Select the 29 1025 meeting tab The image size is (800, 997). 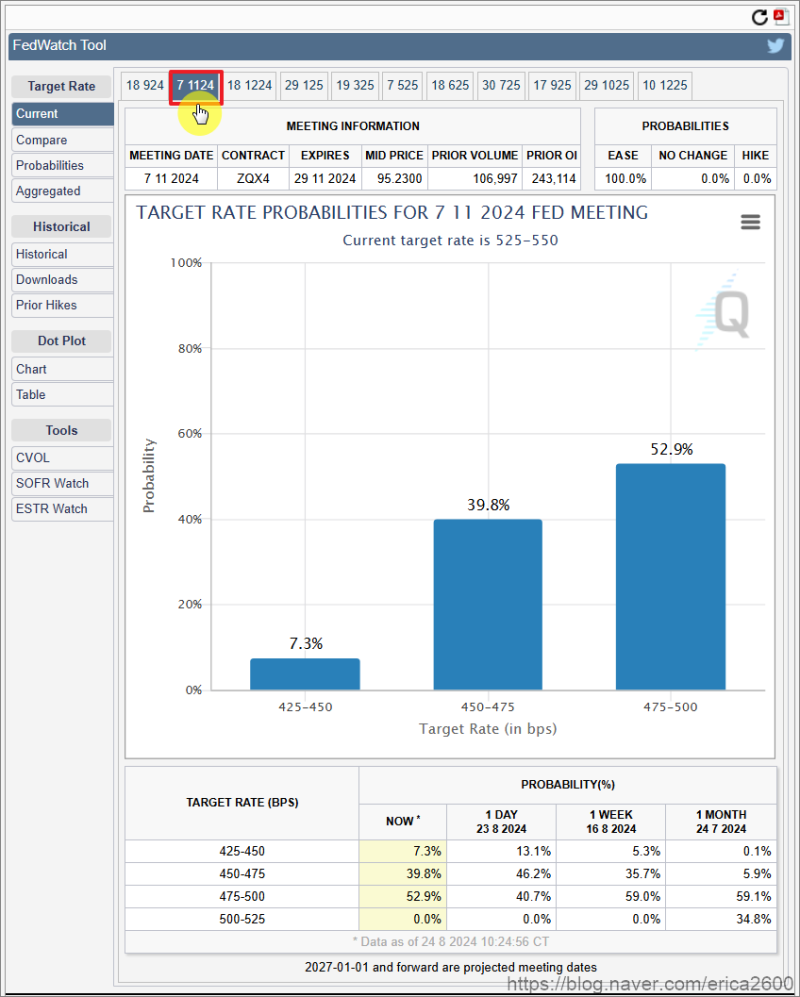(x=607, y=85)
